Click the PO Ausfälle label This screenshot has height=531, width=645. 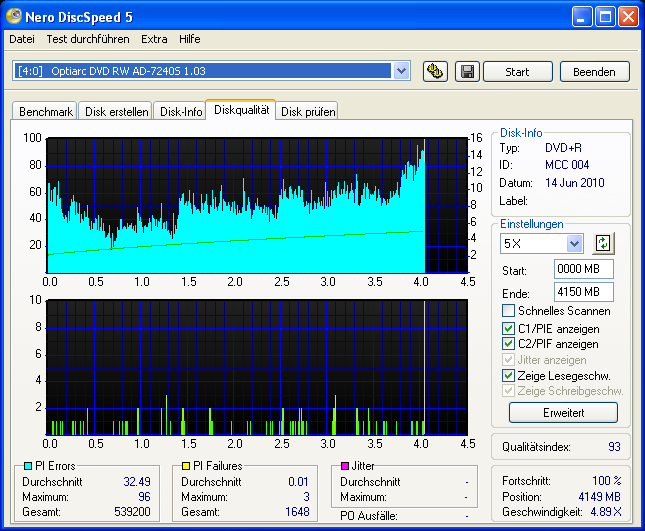pos(369,516)
